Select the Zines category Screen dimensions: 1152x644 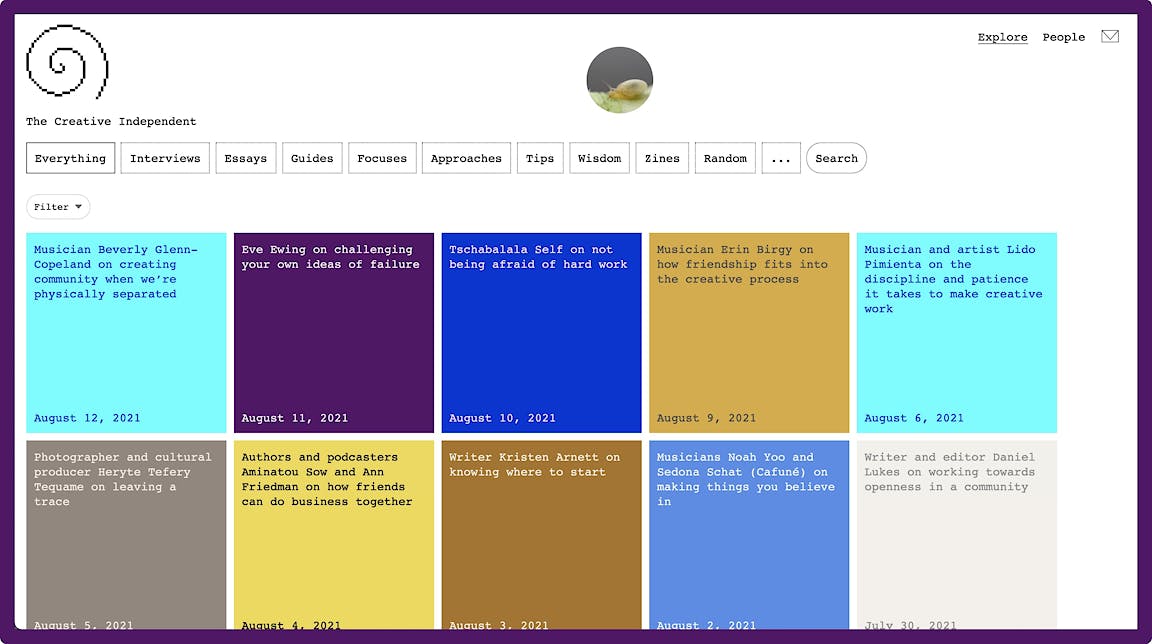pyautogui.click(x=662, y=158)
